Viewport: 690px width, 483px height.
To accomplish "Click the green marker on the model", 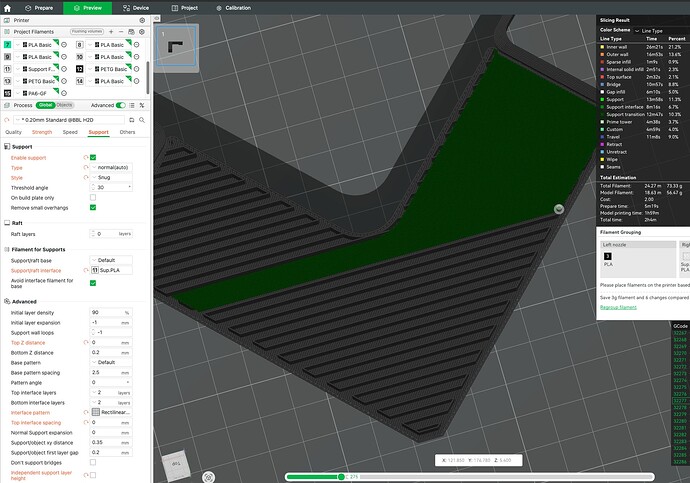I will tap(559, 209).
